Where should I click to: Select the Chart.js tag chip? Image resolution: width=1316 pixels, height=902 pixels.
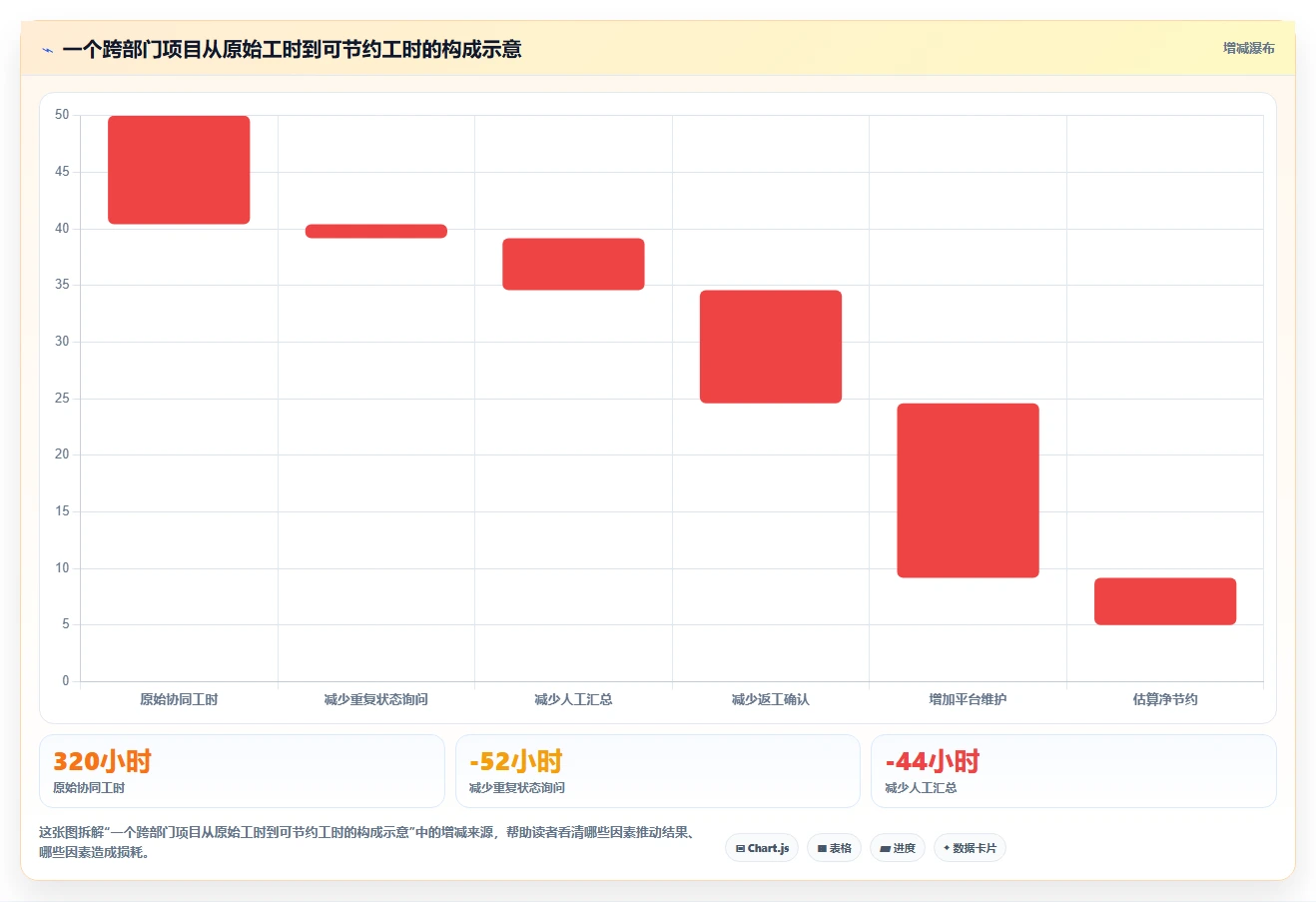(762, 848)
